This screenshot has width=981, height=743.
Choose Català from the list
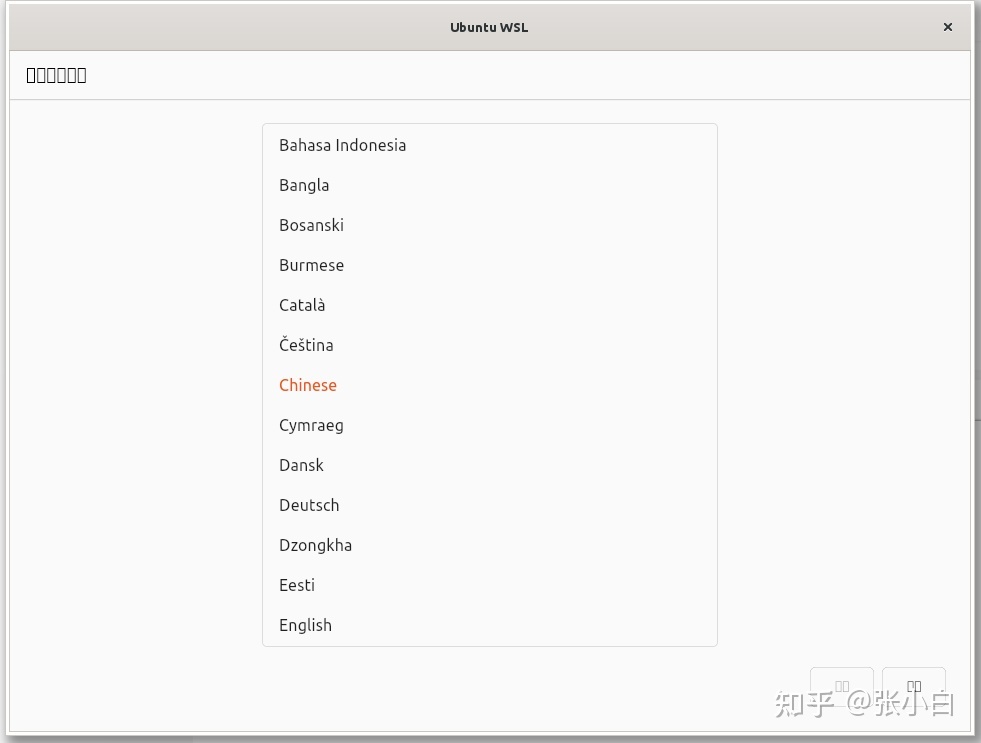[x=489, y=305]
